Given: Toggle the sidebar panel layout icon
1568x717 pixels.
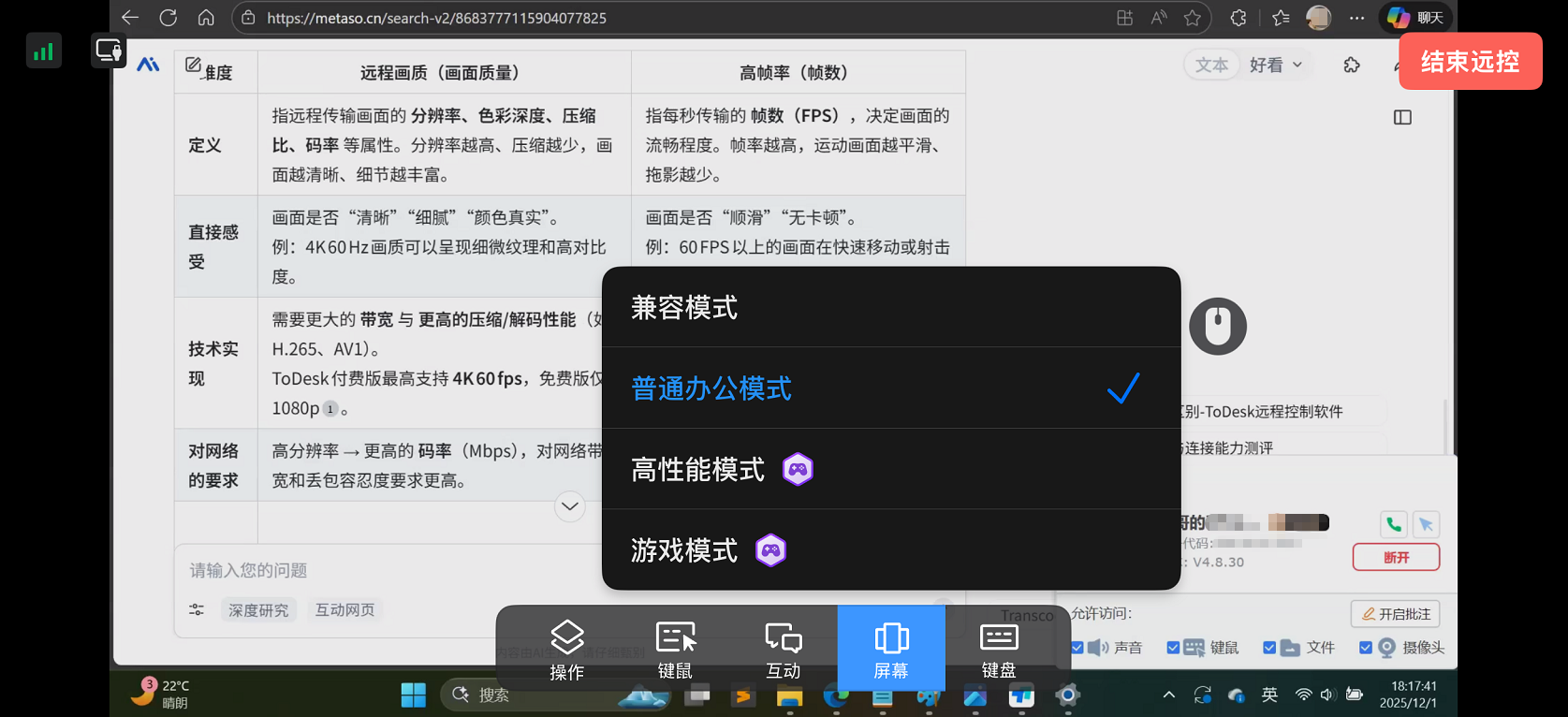Looking at the screenshot, I should pyautogui.click(x=1402, y=117).
